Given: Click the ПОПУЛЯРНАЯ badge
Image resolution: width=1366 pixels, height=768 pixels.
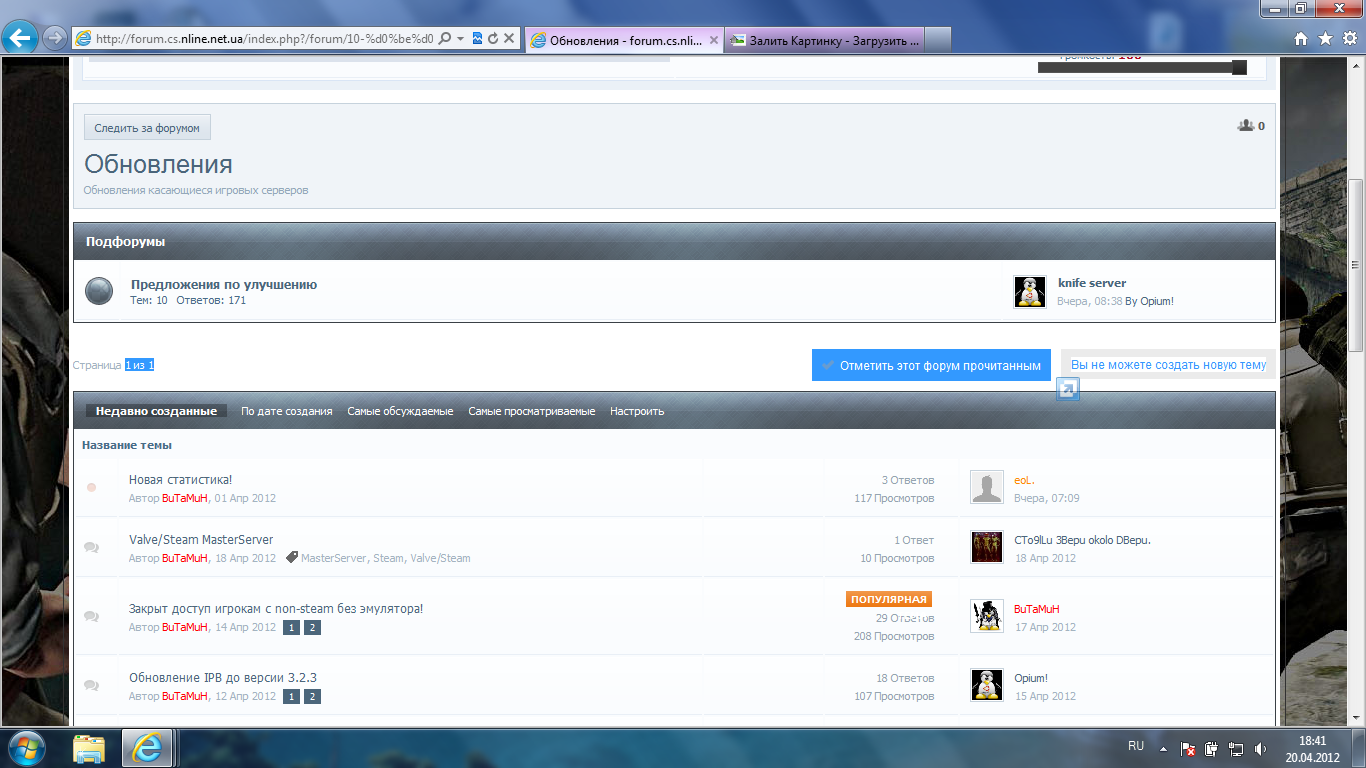Looking at the screenshot, I should coord(889,599).
